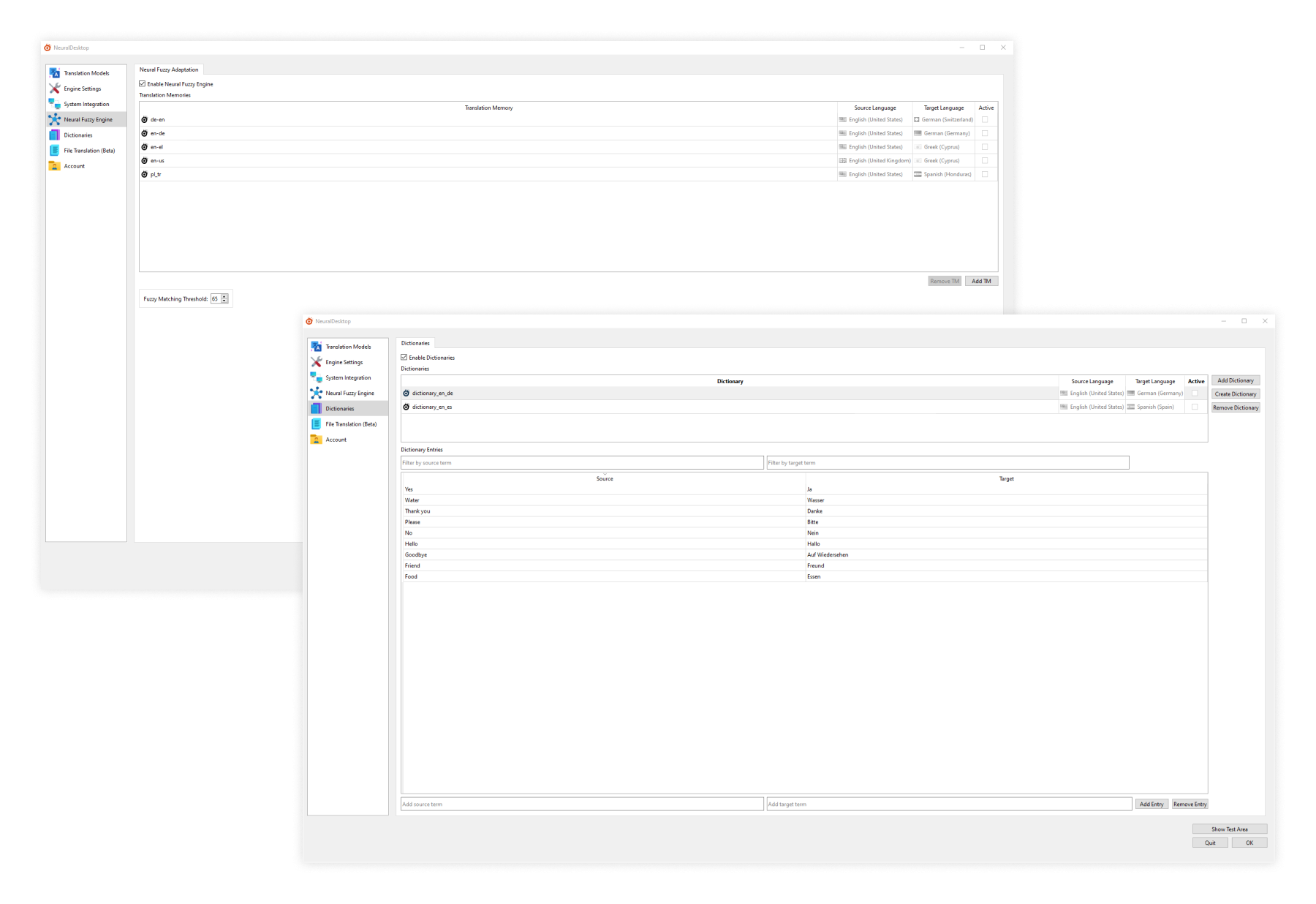Open System Integration icon in Dictionaries window sidebar

317,377
